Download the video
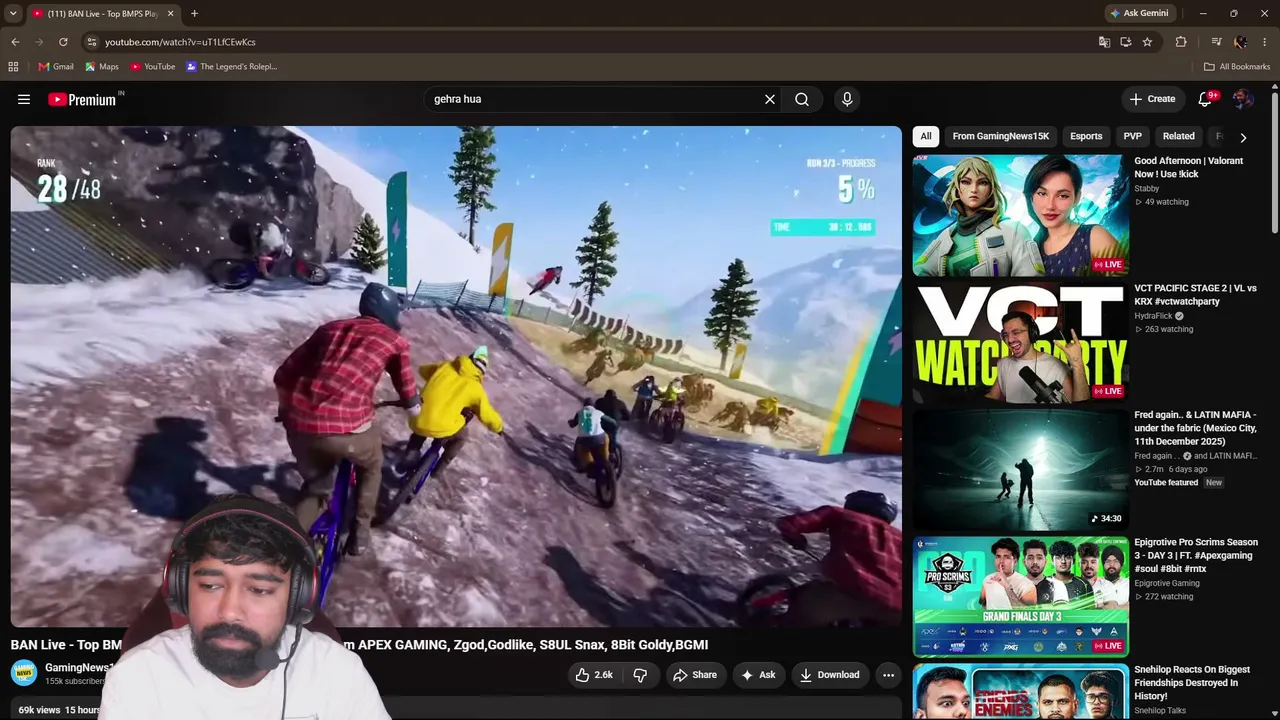 (x=829, y=675)
